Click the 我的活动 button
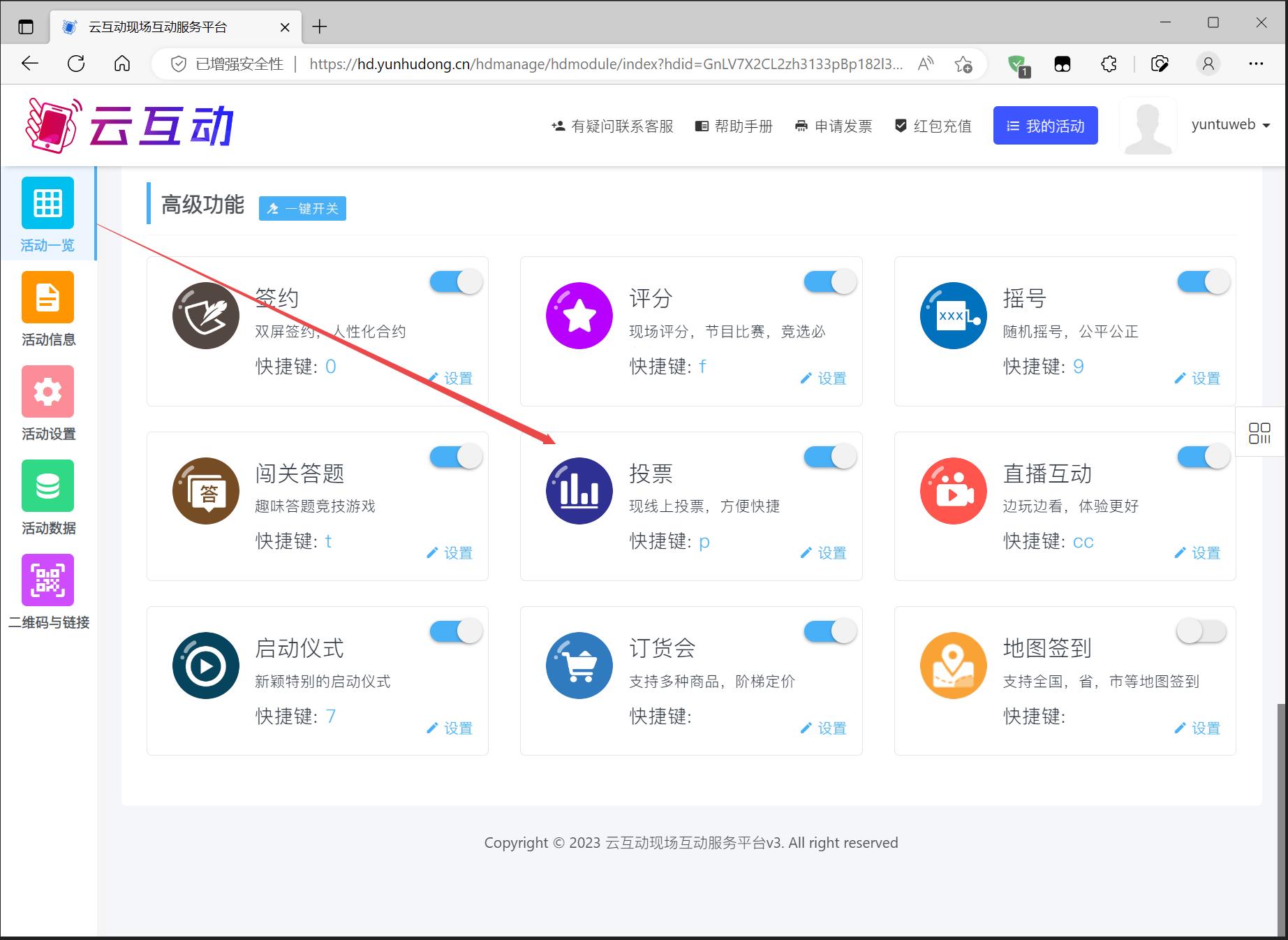1288x940 pixels. pos(1045,126)
